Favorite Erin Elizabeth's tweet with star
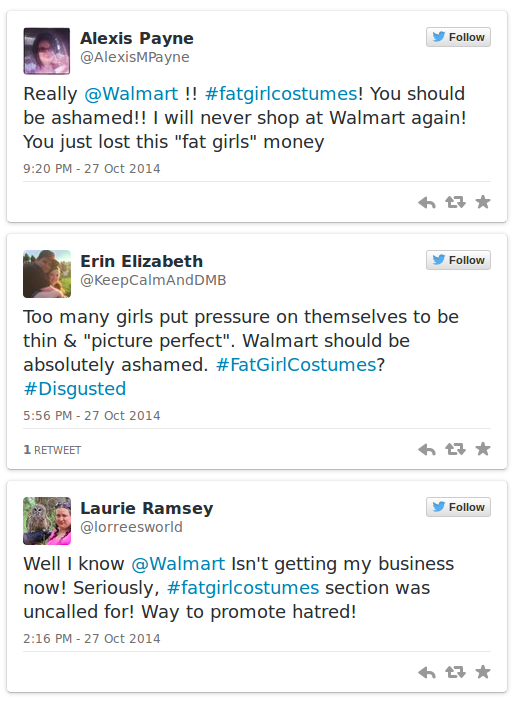Image resolution: width=518 pixels, height=701 pixels. click(x=483, y=448)
